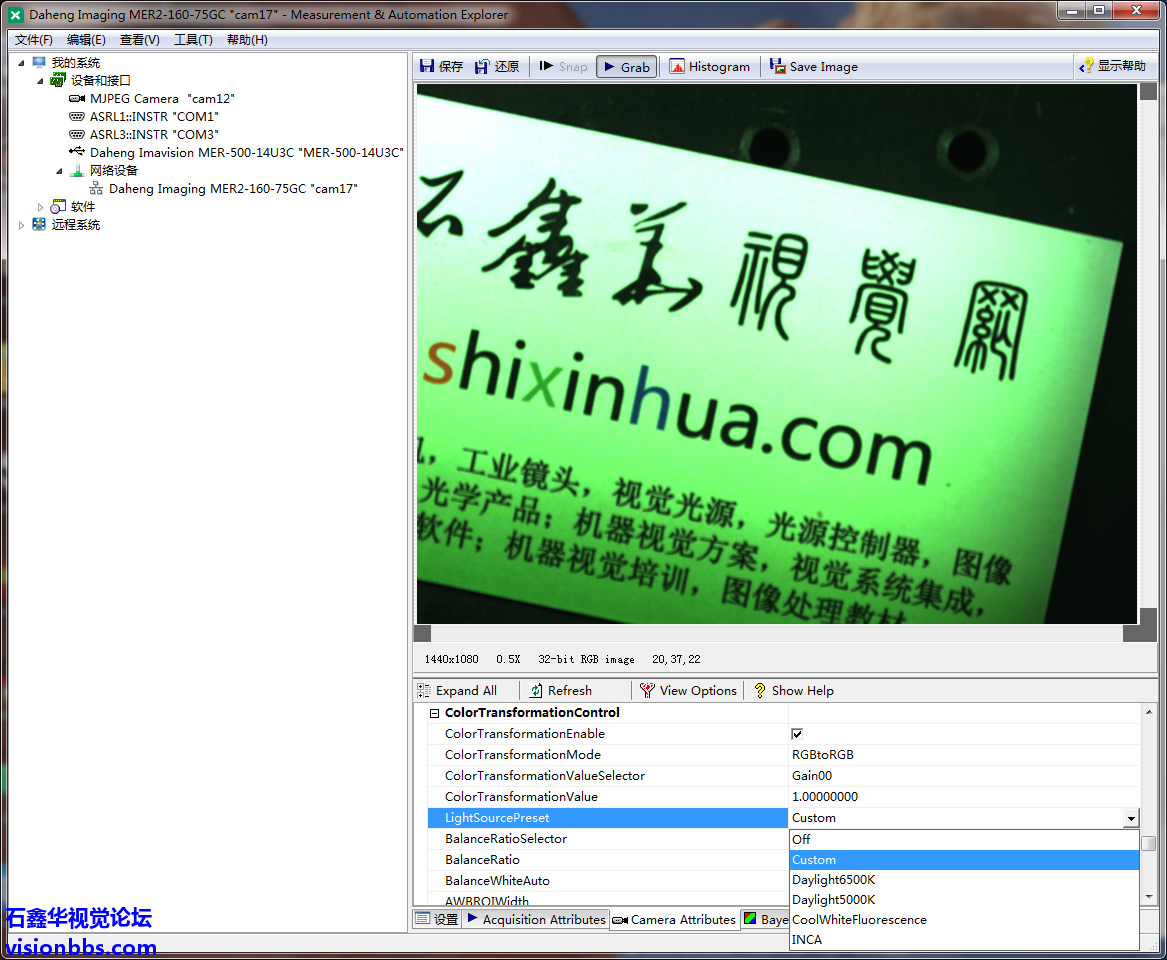Choose Off in the preset list

pos(964,839)
